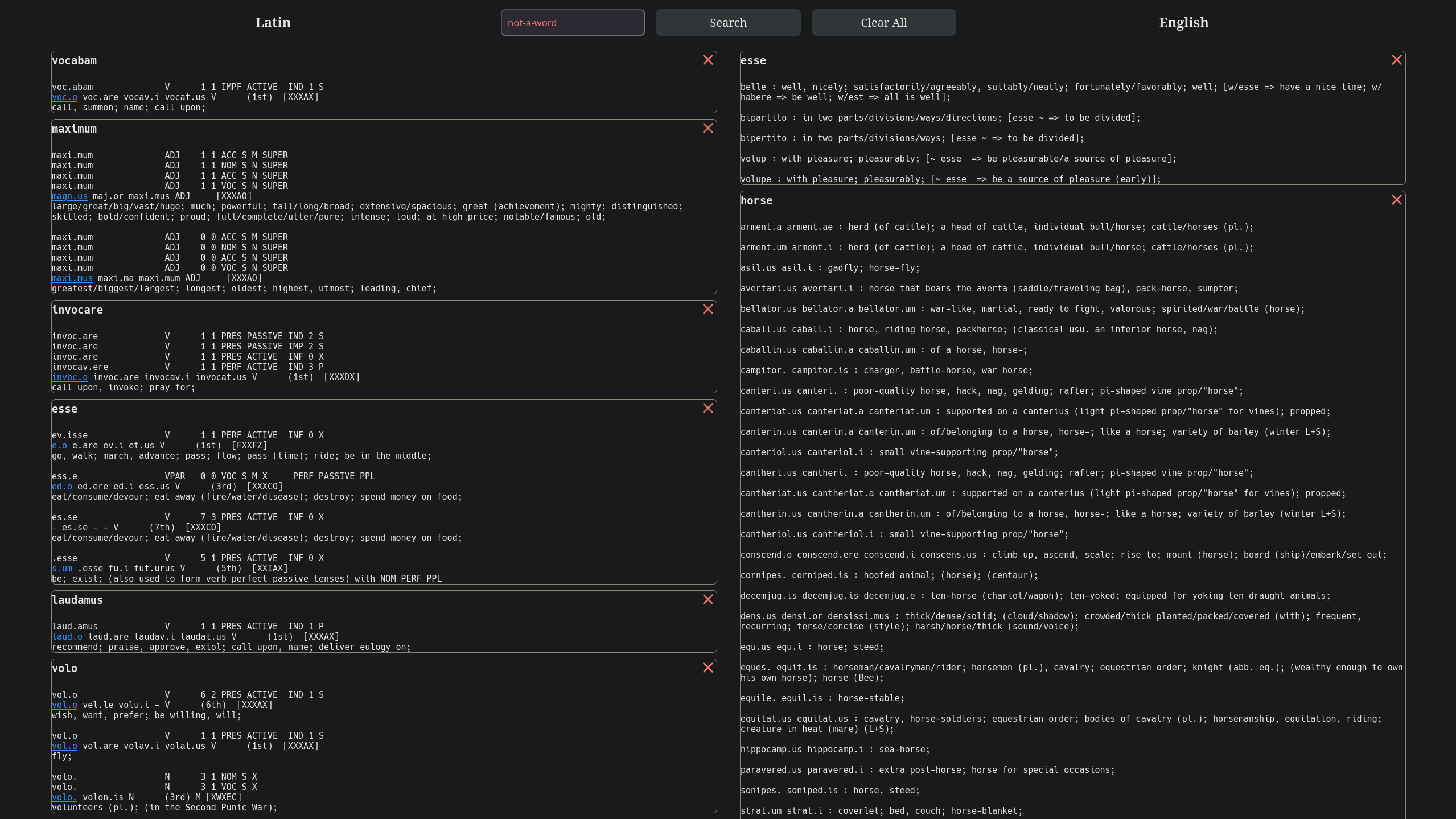Click the 'equile. equil.is : horse-stable' entry
Viewport: 1456px width, 819px height.
(822, 698)
